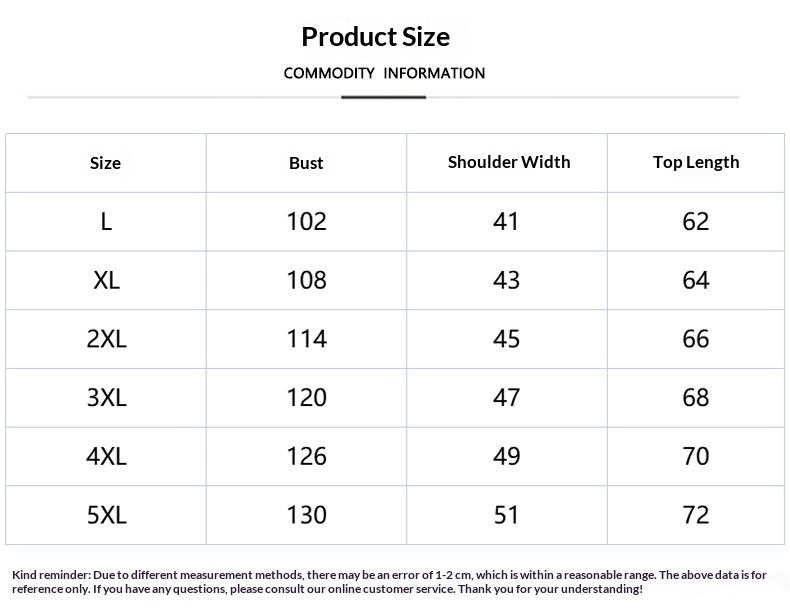
Task: Click the shoulder width value 49
Action: point(507,456)
